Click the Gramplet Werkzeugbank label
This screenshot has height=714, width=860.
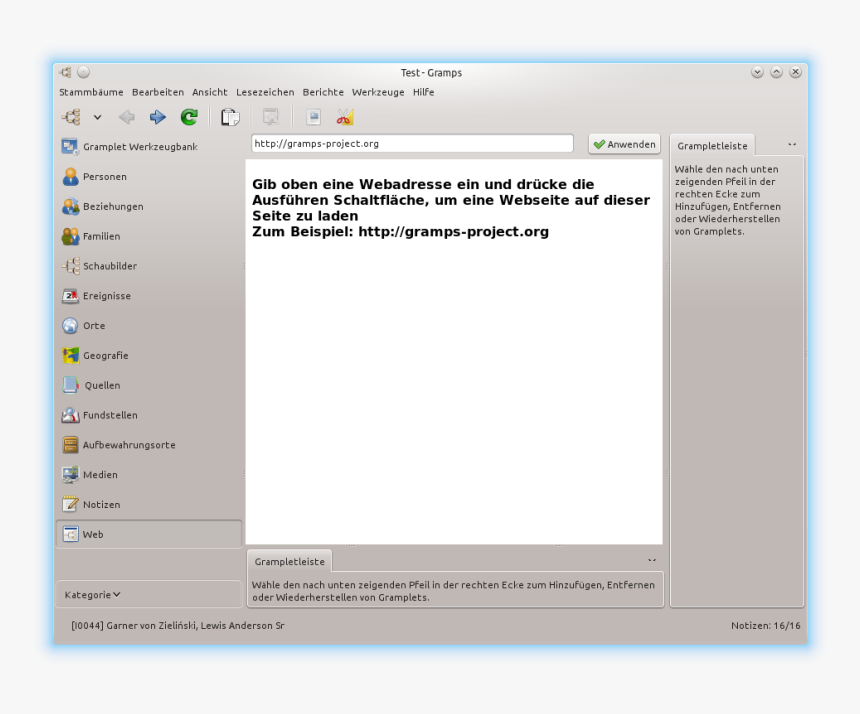[x=140, y=146]
